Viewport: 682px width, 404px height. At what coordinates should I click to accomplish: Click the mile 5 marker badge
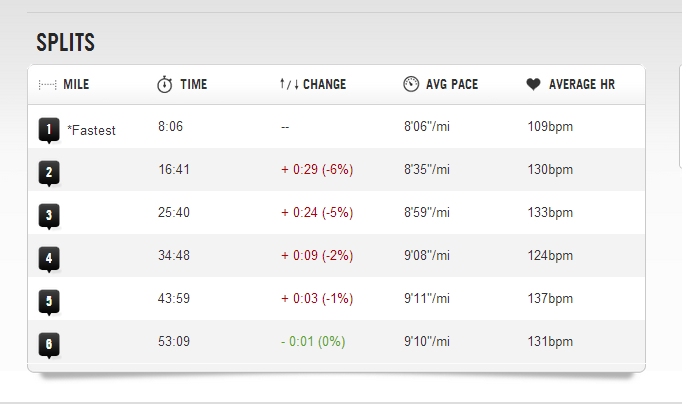[x=49, y=302]
